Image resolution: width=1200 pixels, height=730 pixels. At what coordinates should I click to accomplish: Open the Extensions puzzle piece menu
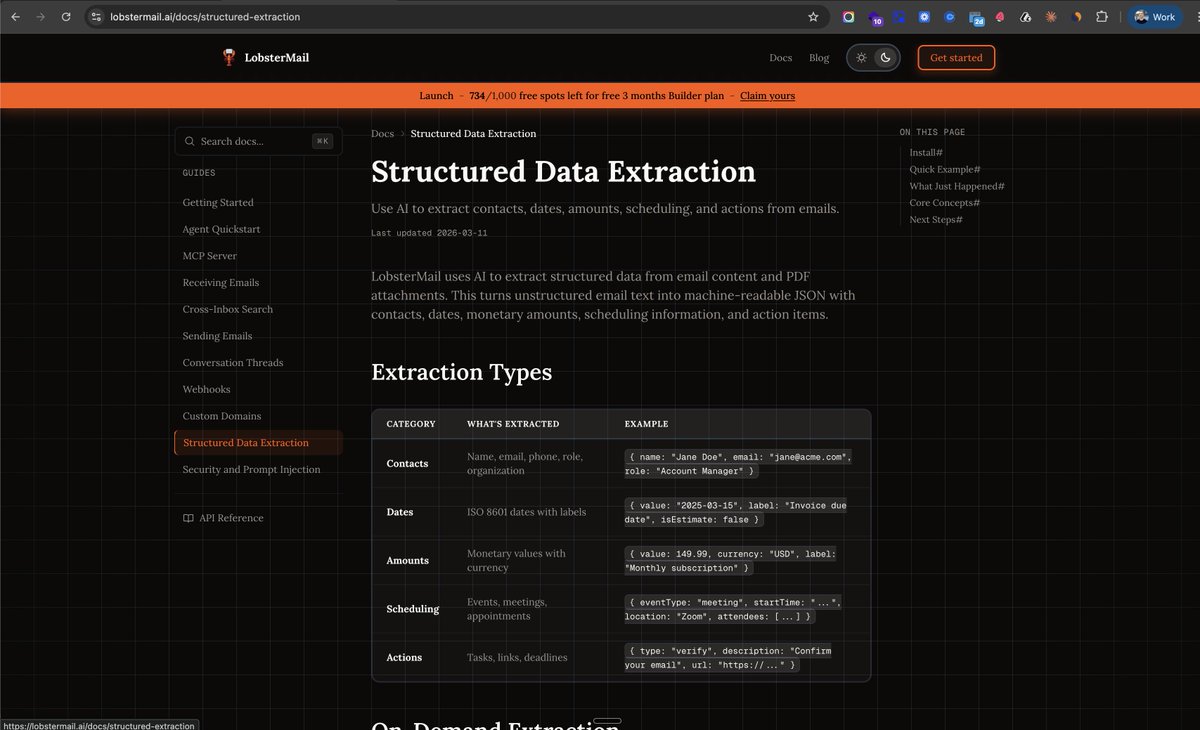1102,17
